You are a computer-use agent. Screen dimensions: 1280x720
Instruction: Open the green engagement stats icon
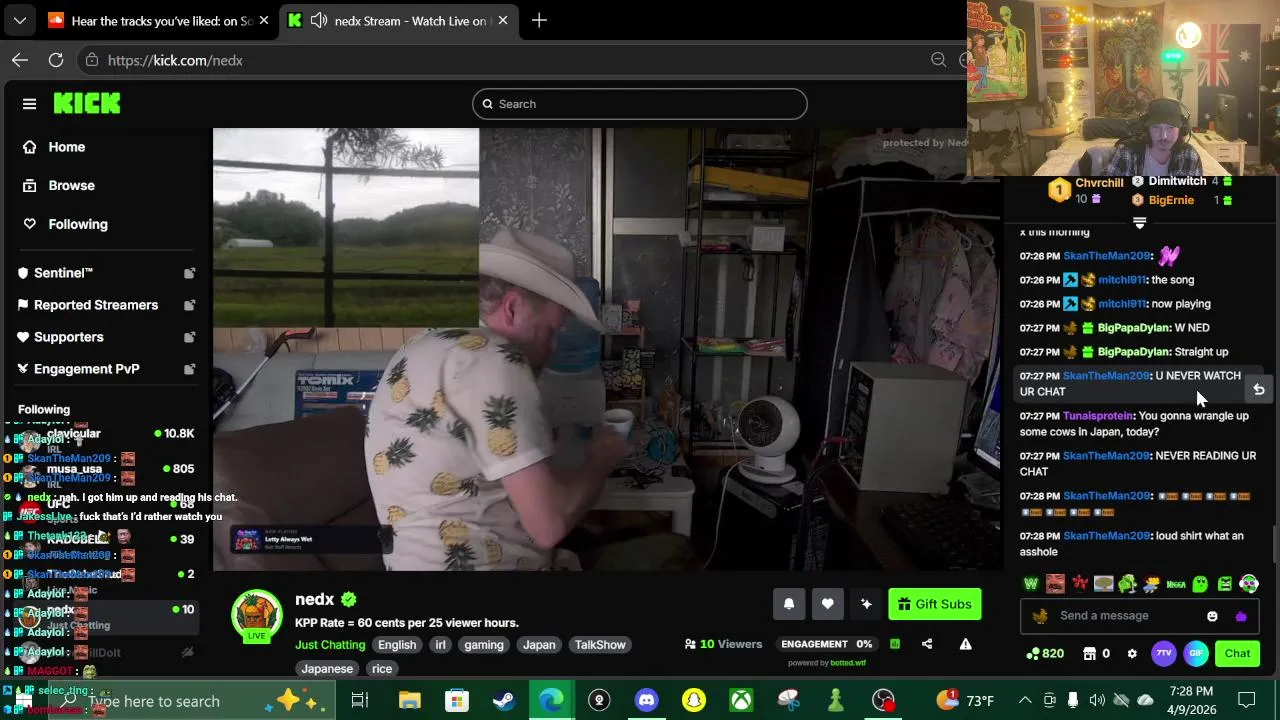tap(895, 644)
